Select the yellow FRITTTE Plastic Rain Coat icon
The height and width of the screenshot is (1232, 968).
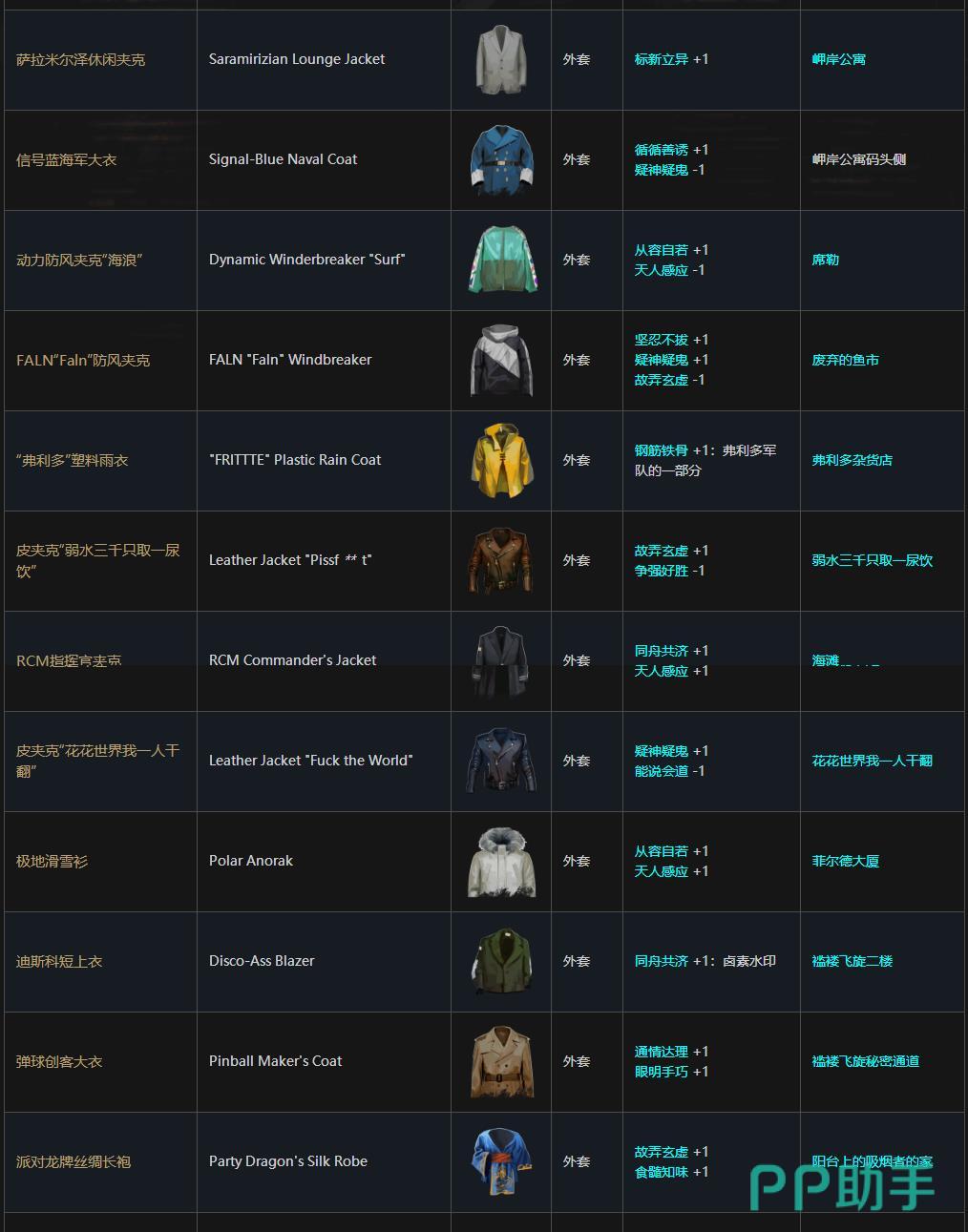click(x=501, y=461)
